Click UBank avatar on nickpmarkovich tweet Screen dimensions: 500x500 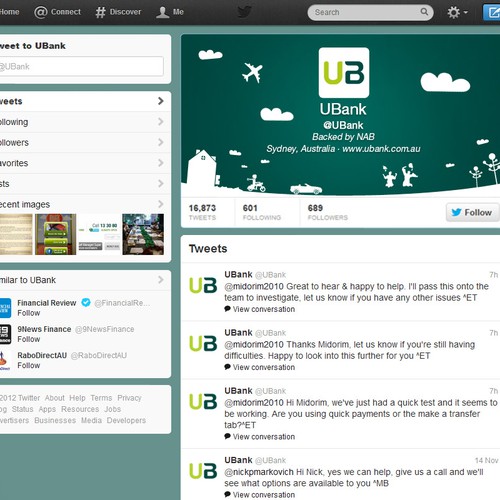click(x=203, y=471)
